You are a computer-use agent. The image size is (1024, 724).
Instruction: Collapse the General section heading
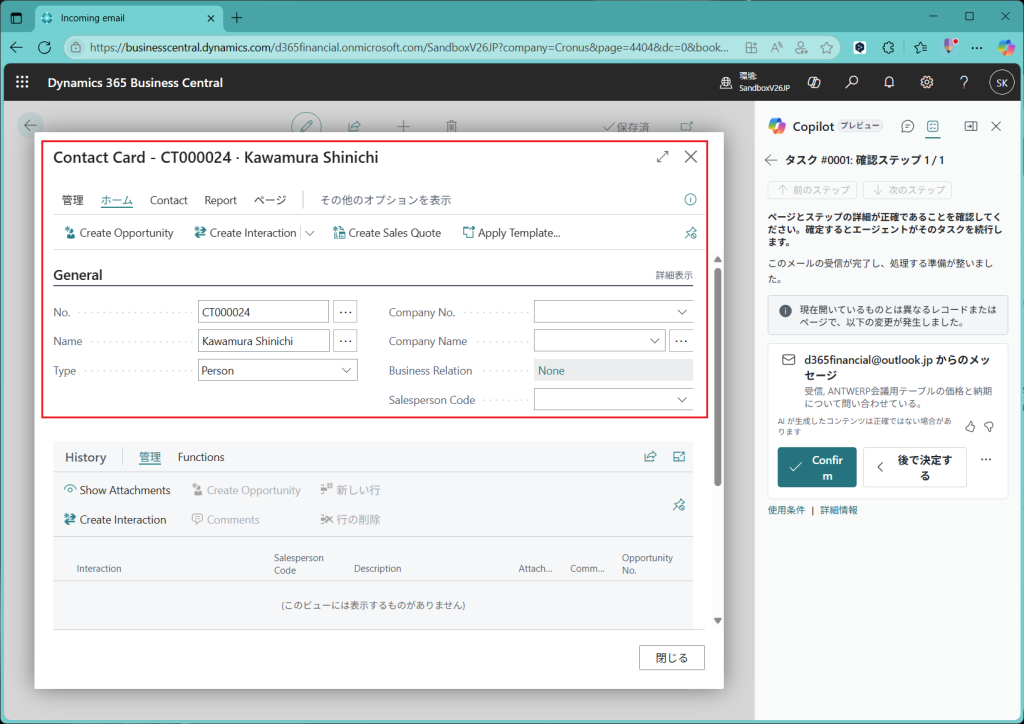coord(78,275)
